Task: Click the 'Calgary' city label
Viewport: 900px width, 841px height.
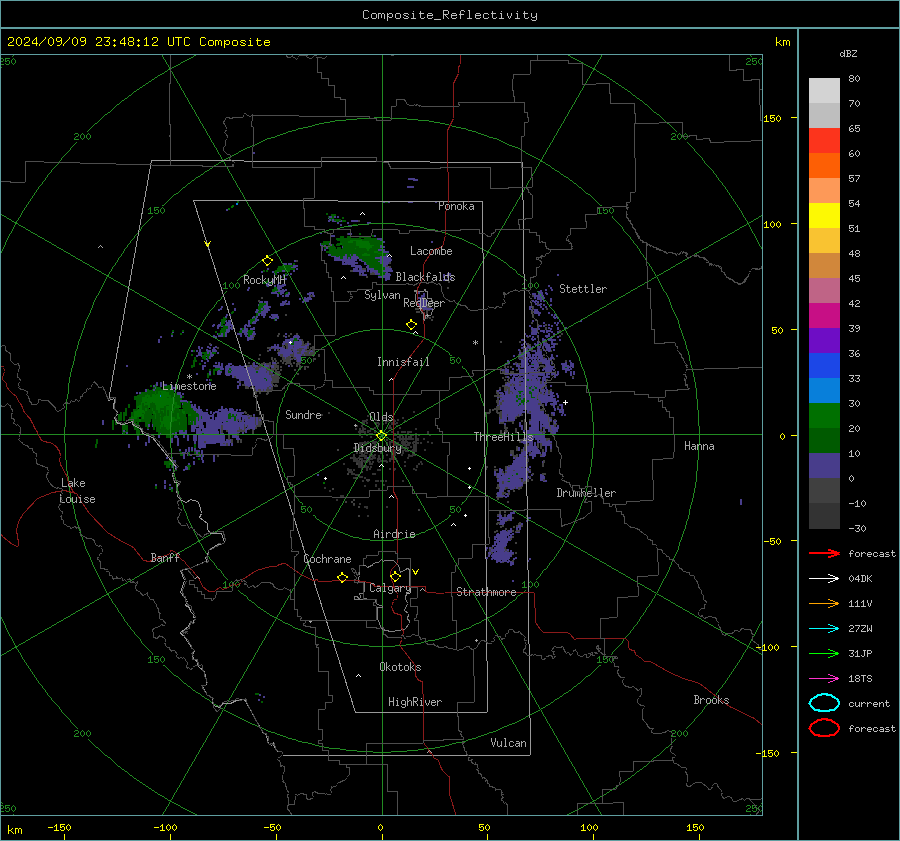Action: click(x=390, y=588)
